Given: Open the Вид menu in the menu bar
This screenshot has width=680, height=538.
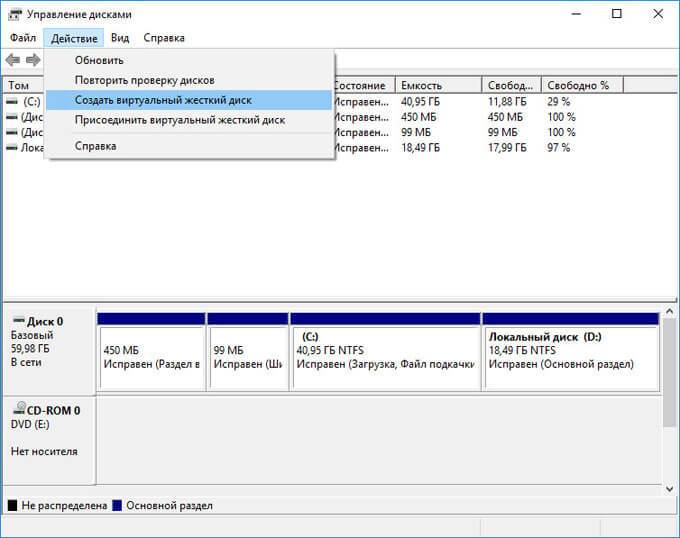Looking at the screenshot, I should click(120, 38).
